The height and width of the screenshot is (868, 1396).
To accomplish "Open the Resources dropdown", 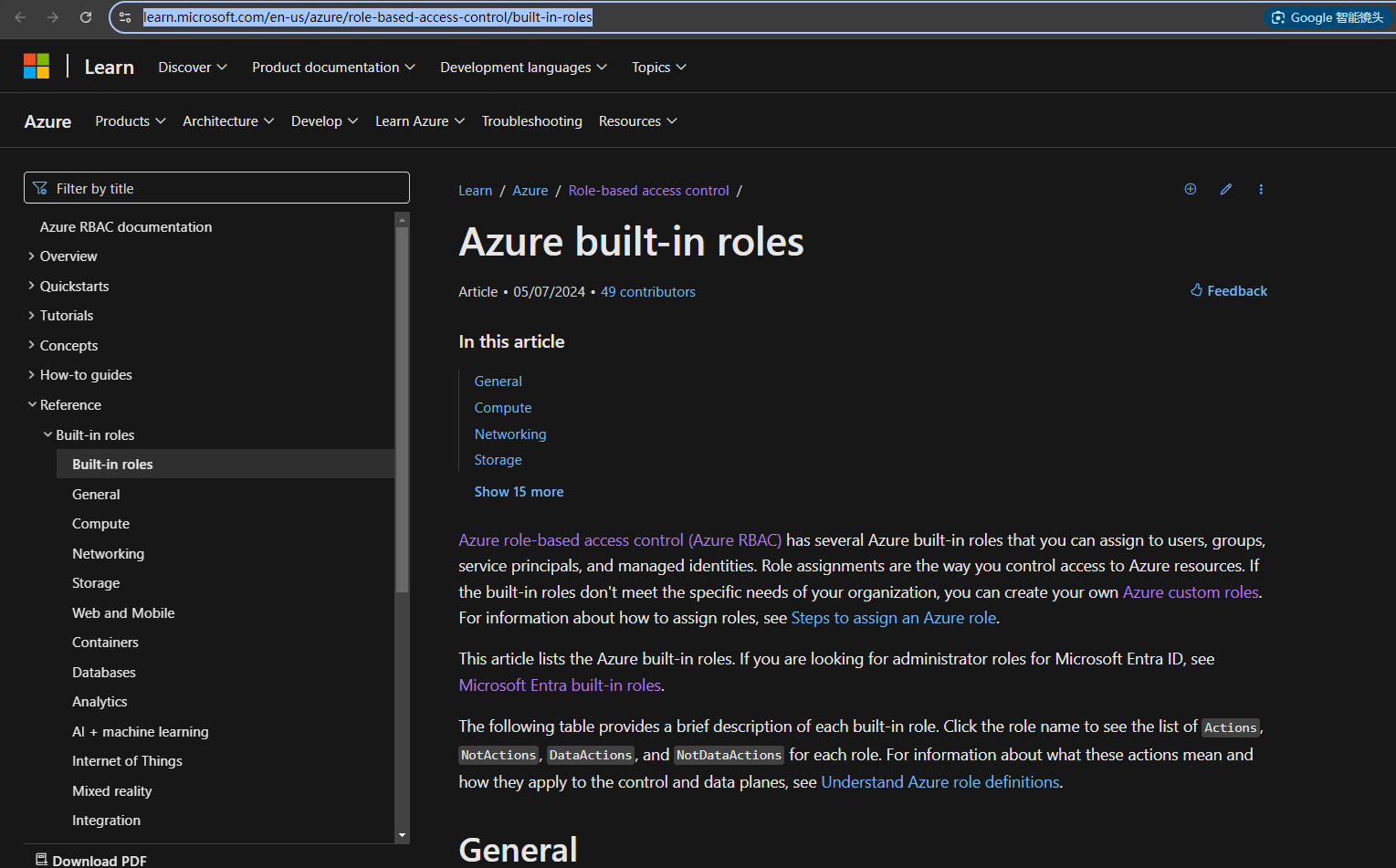I will pyautogui.click(x=638, y=121).
